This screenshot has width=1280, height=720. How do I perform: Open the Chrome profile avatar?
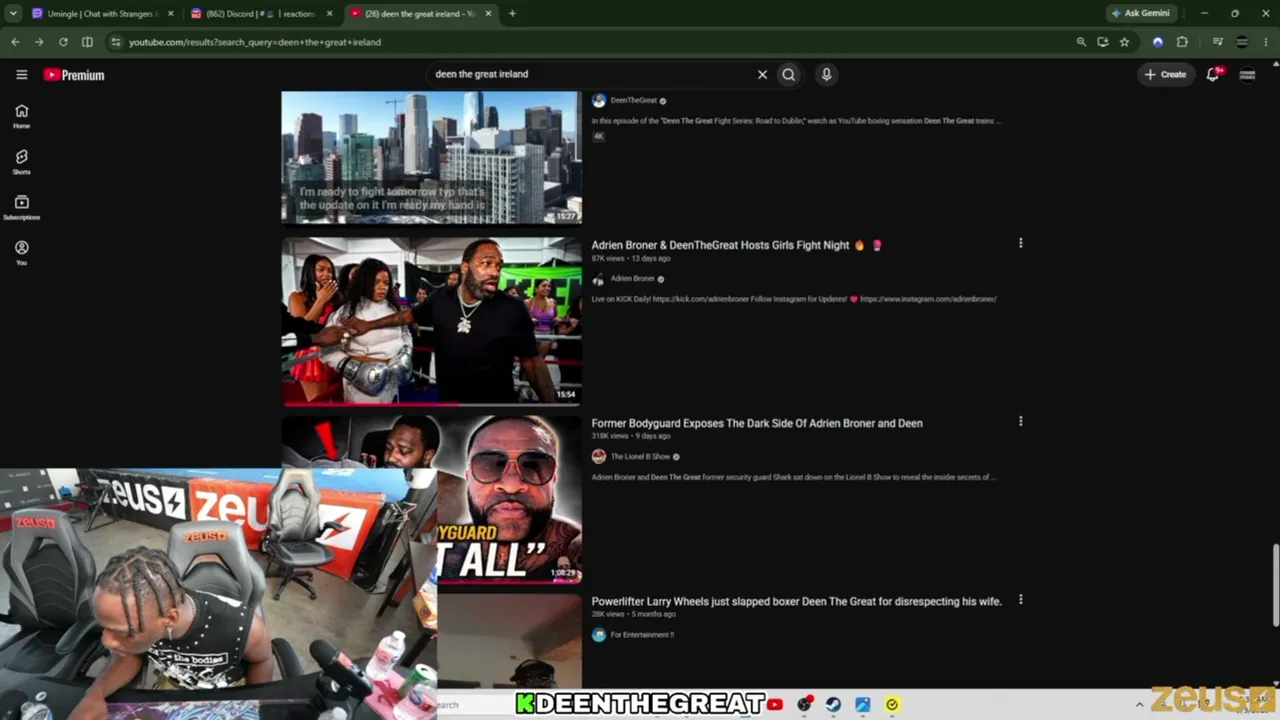point(1242,42)
